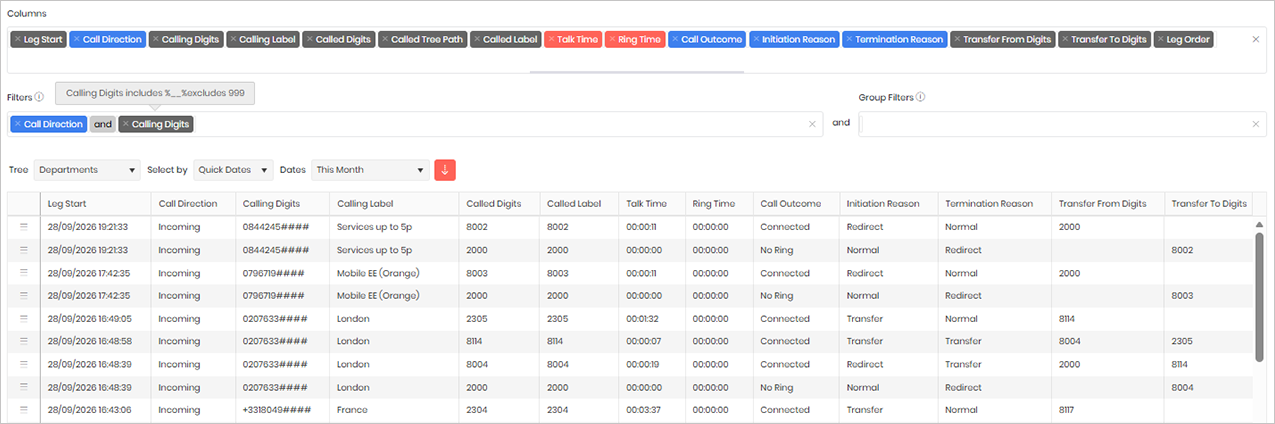Screen dimensions: 1275x424
Task: Click the Columns horizontal scrollbar thumb
Action: [x=636, y=72]
